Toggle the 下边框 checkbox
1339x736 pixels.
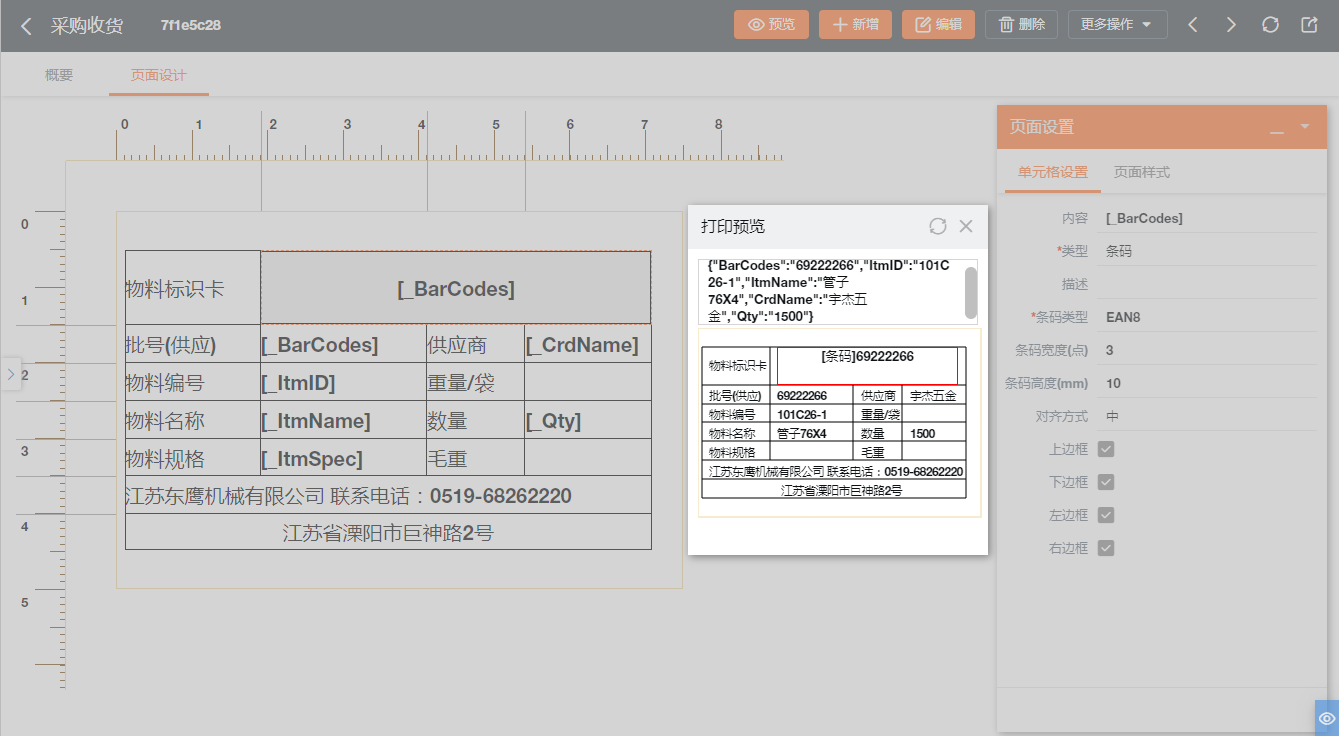[1106, 482]
